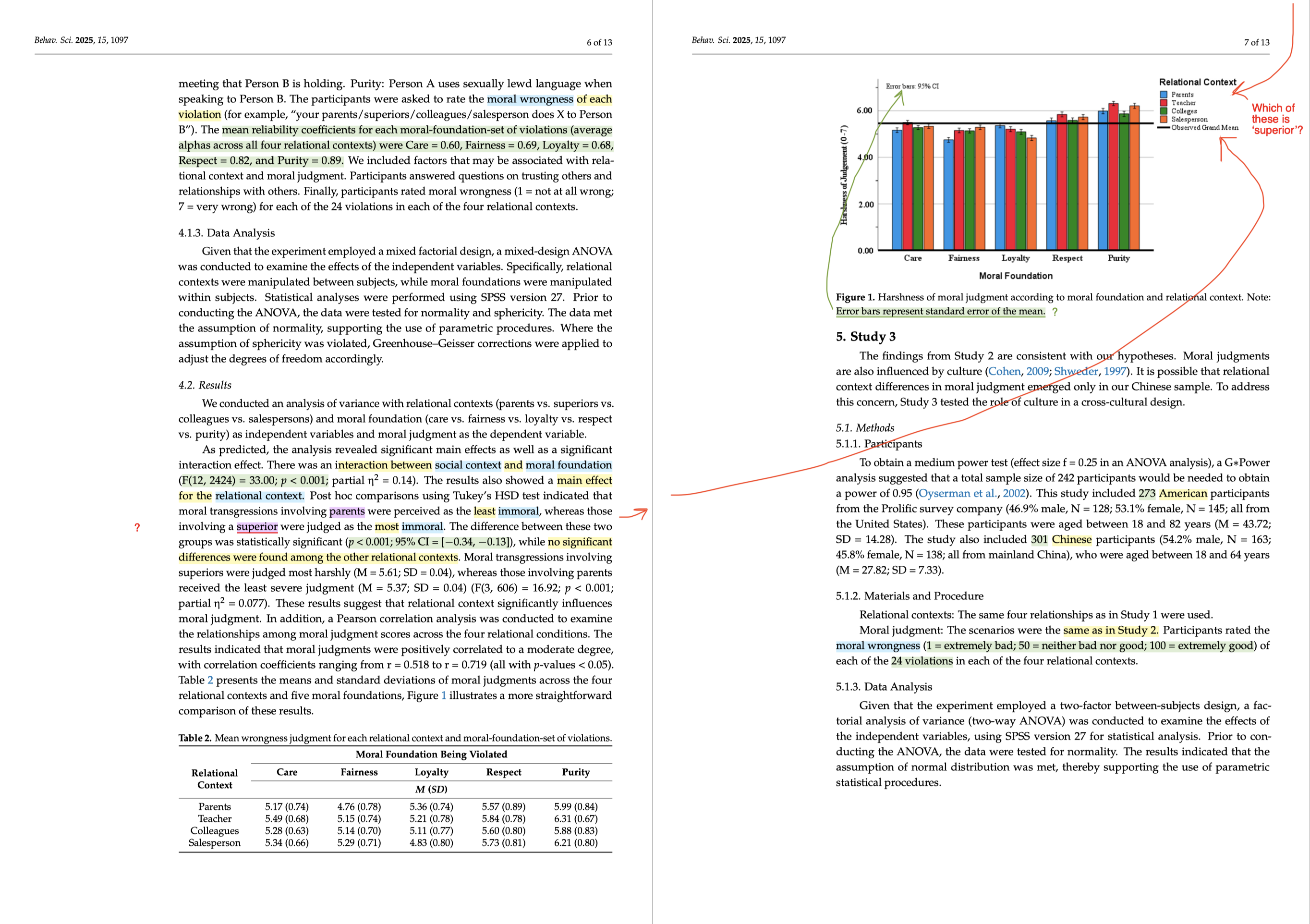The height and width of the screenshot is (924, 1310).
Task: Click the 2009 year citation link
Action: point(1037,372)
